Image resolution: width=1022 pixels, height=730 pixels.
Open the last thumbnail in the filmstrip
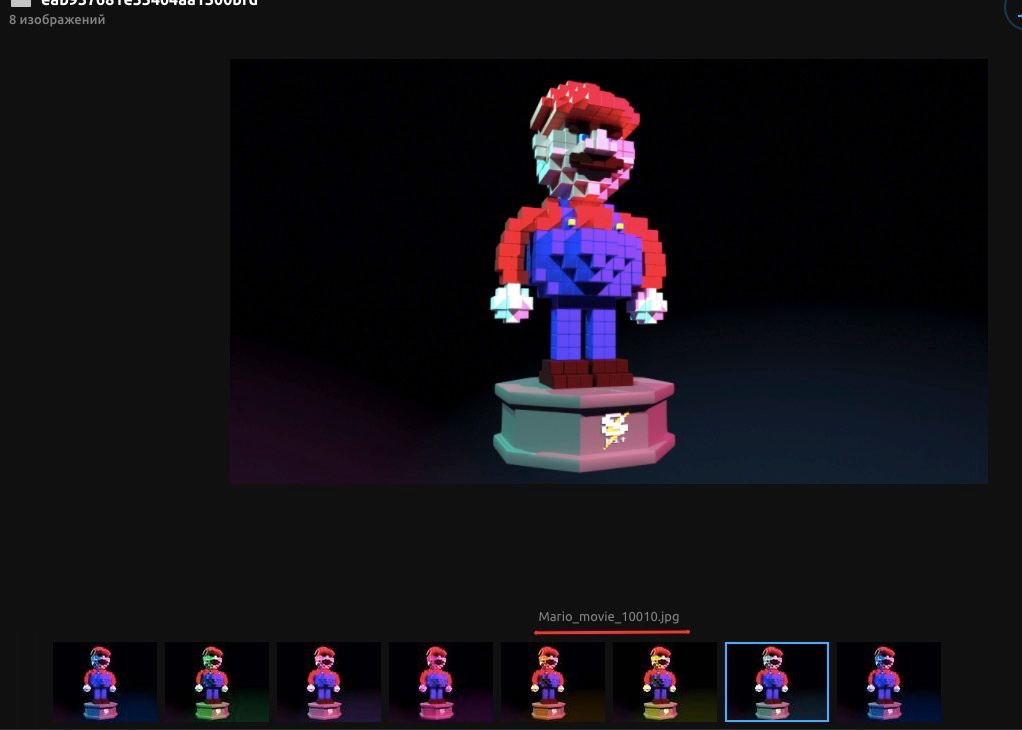pyautogui.click(x=889, y=682)
